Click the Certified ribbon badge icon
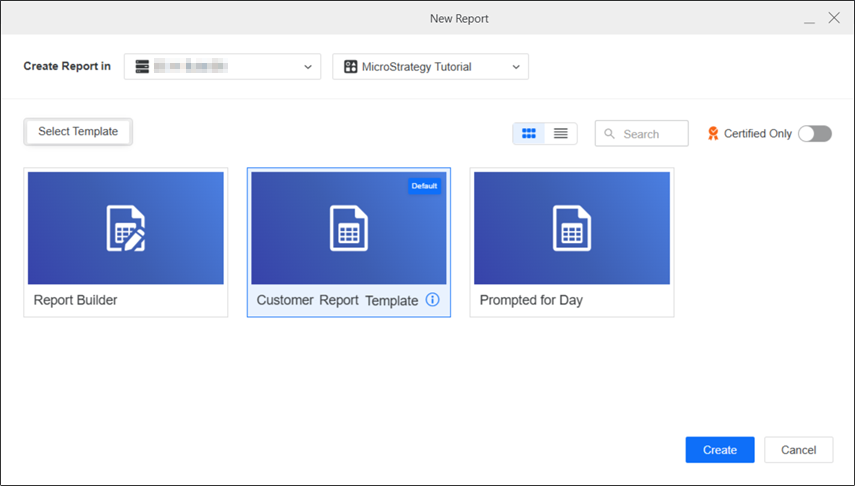 [713, 134]
